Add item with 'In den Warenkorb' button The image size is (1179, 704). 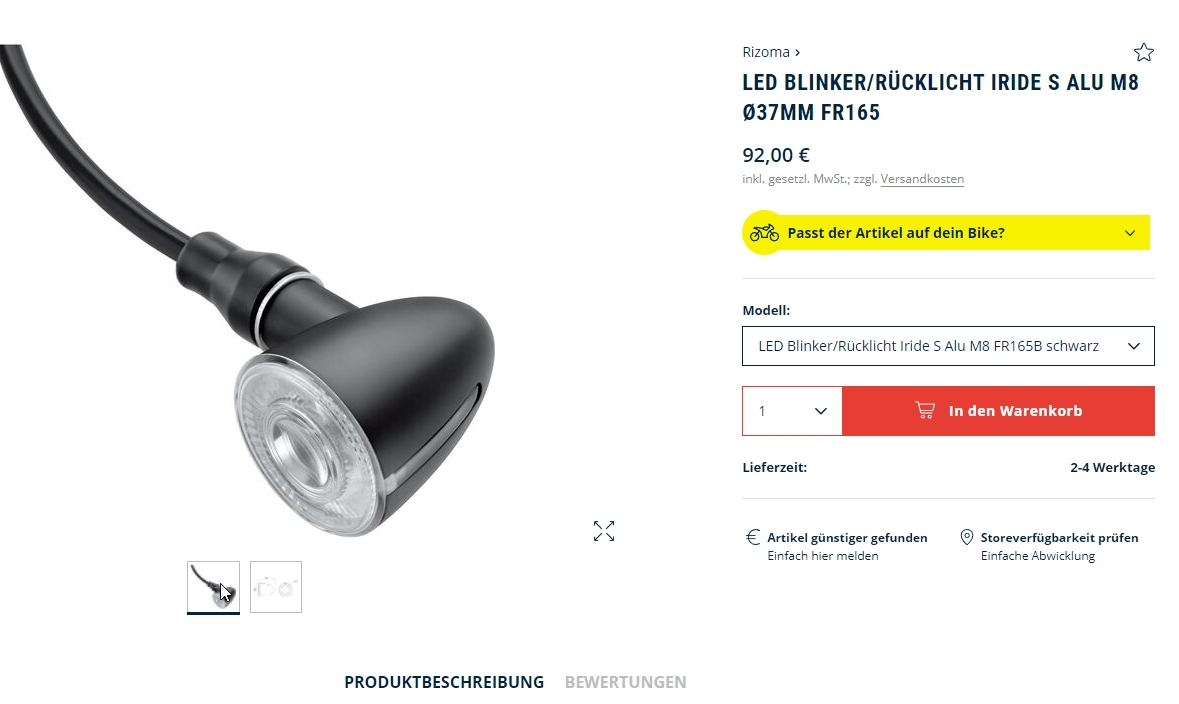[x=999, y=411]
